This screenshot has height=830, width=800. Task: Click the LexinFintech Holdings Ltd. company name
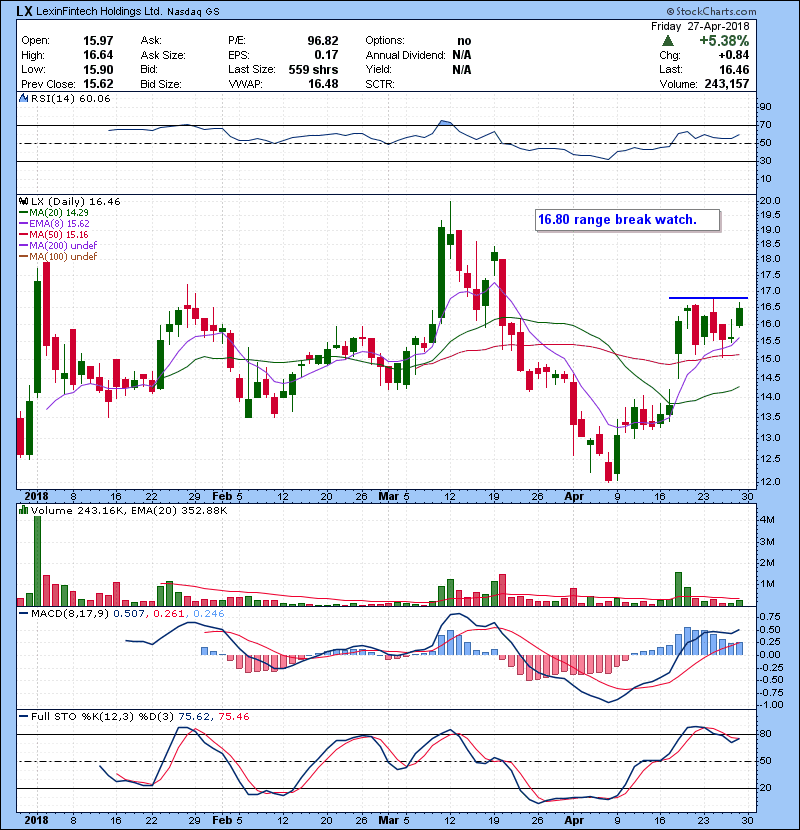click(99, 11)
